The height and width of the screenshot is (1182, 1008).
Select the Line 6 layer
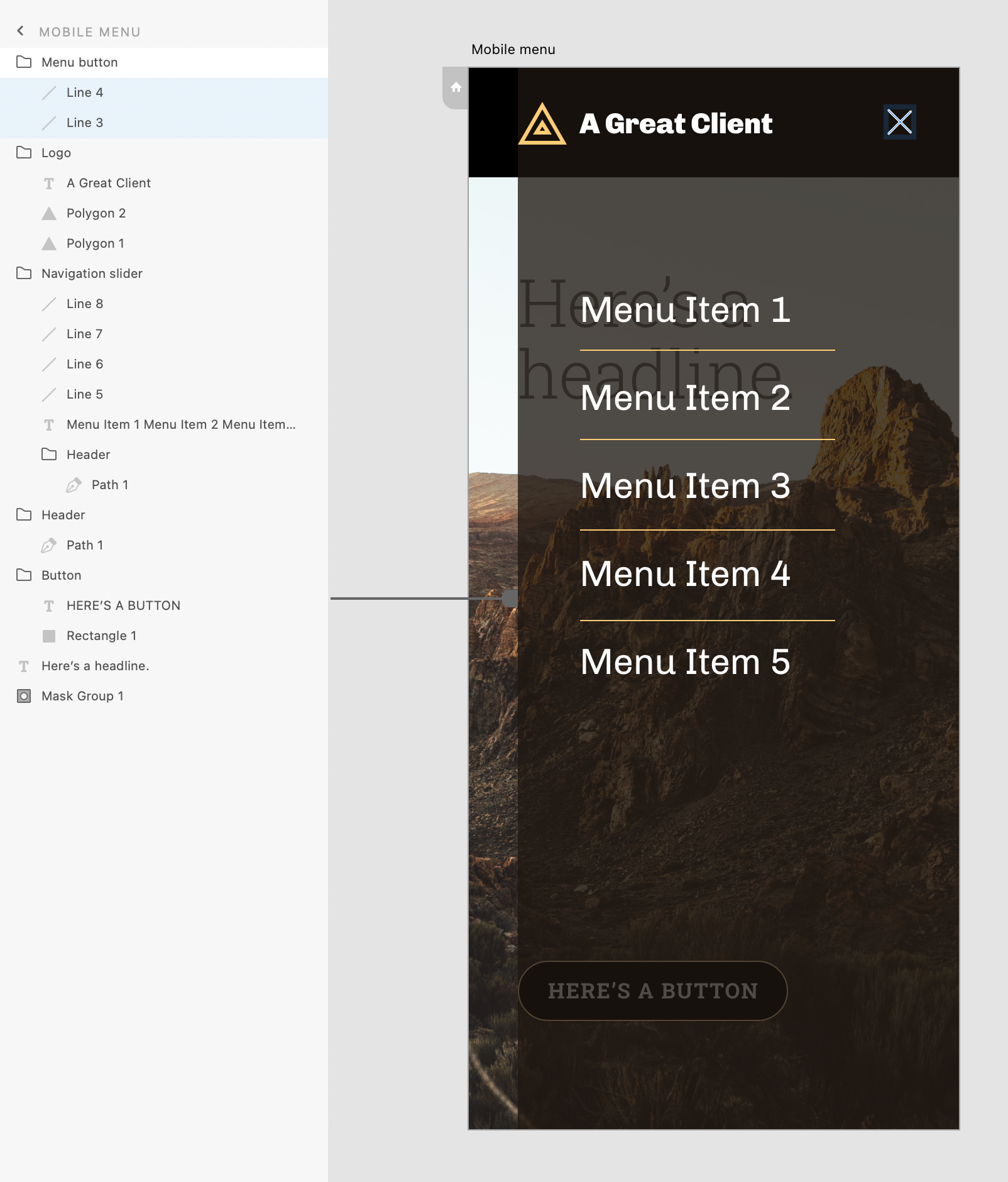[x=164, y=364]
